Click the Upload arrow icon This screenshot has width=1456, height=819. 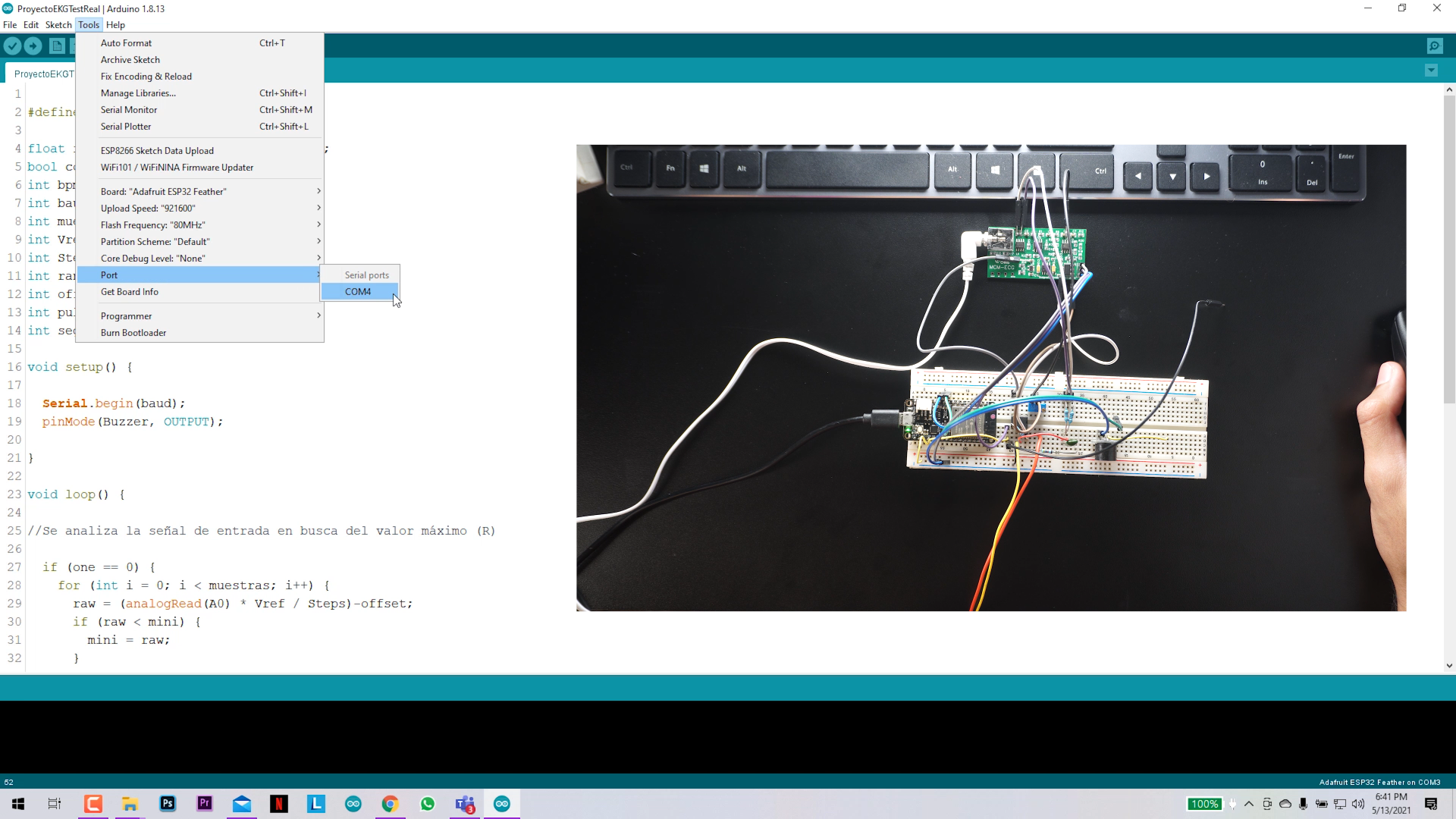click(33, 45)
